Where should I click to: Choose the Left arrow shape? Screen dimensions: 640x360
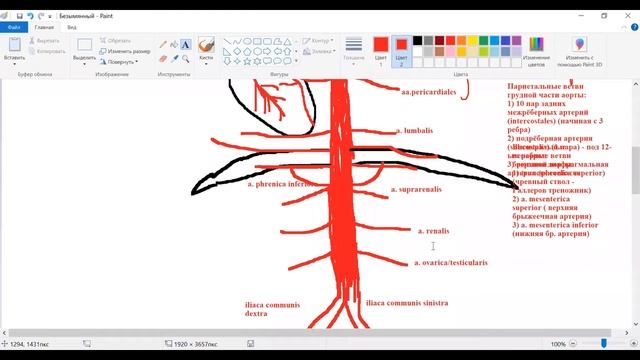point(278,51)
